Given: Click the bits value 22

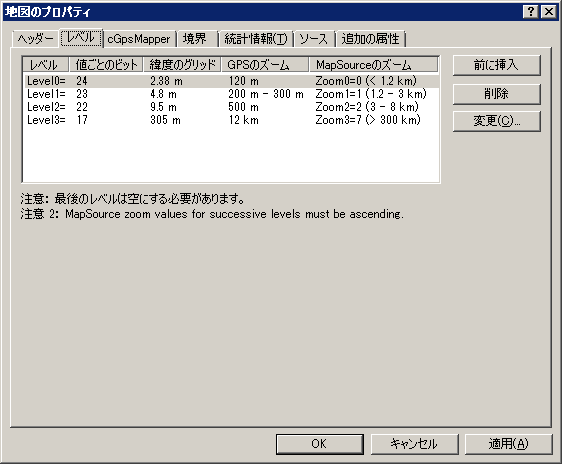Looking at the screenshot, I should (82, 107).
